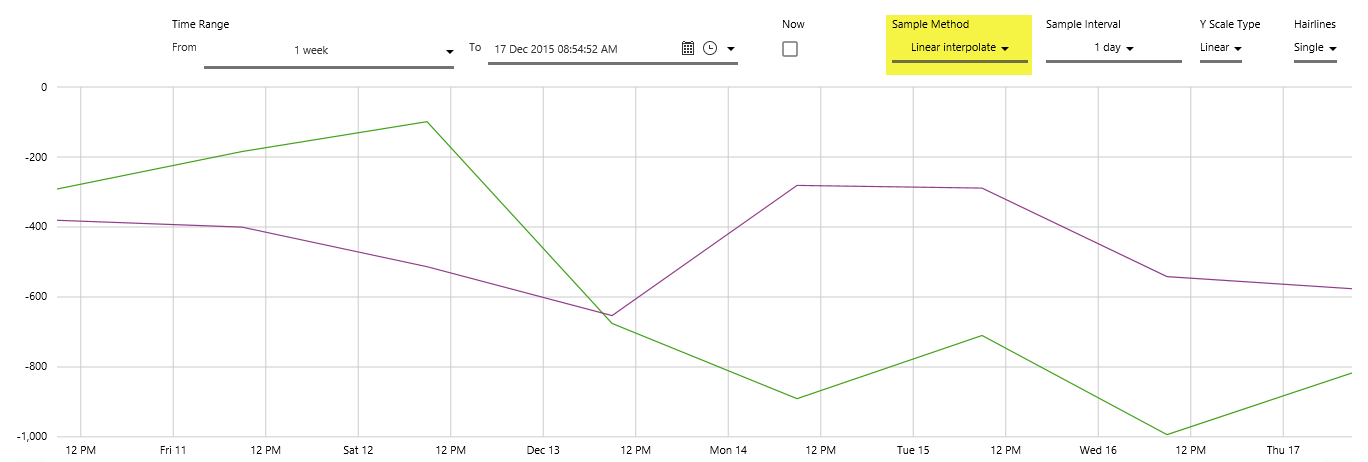
Task: Click the purple line low point near Dec 13
Action: pyautogui.click(x=612, y=316)
